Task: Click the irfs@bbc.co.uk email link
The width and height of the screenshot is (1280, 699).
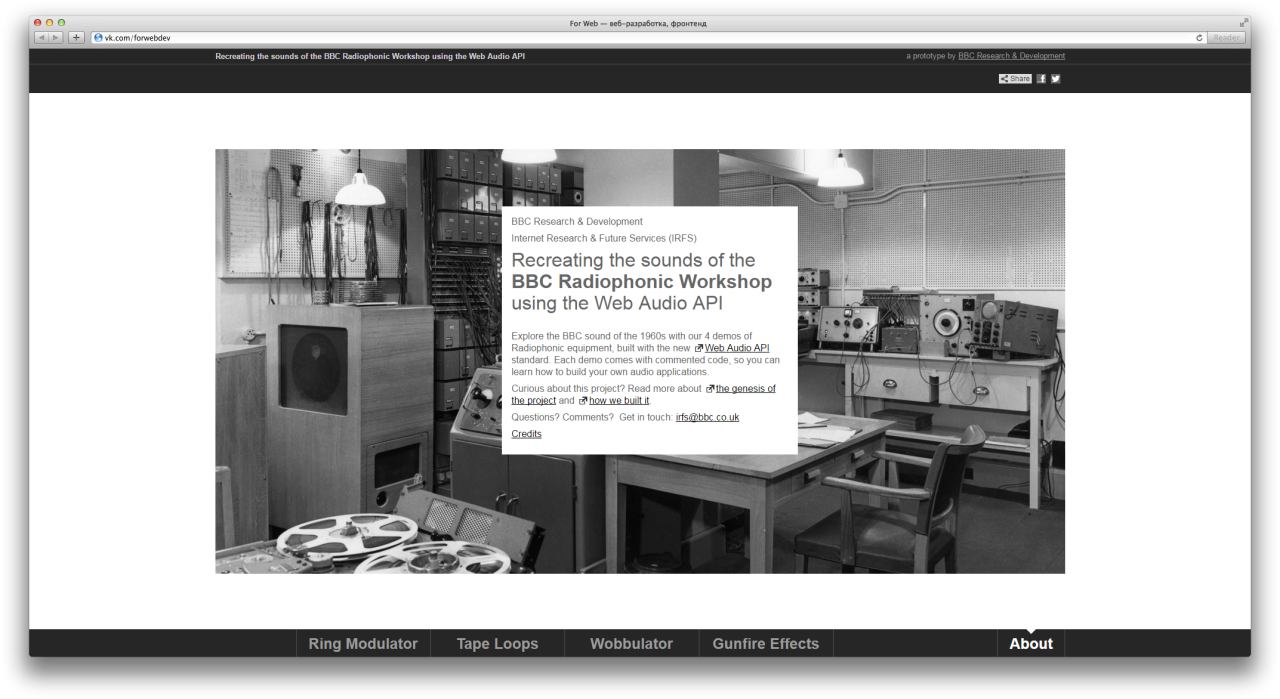Action: (x=707, y=417)
